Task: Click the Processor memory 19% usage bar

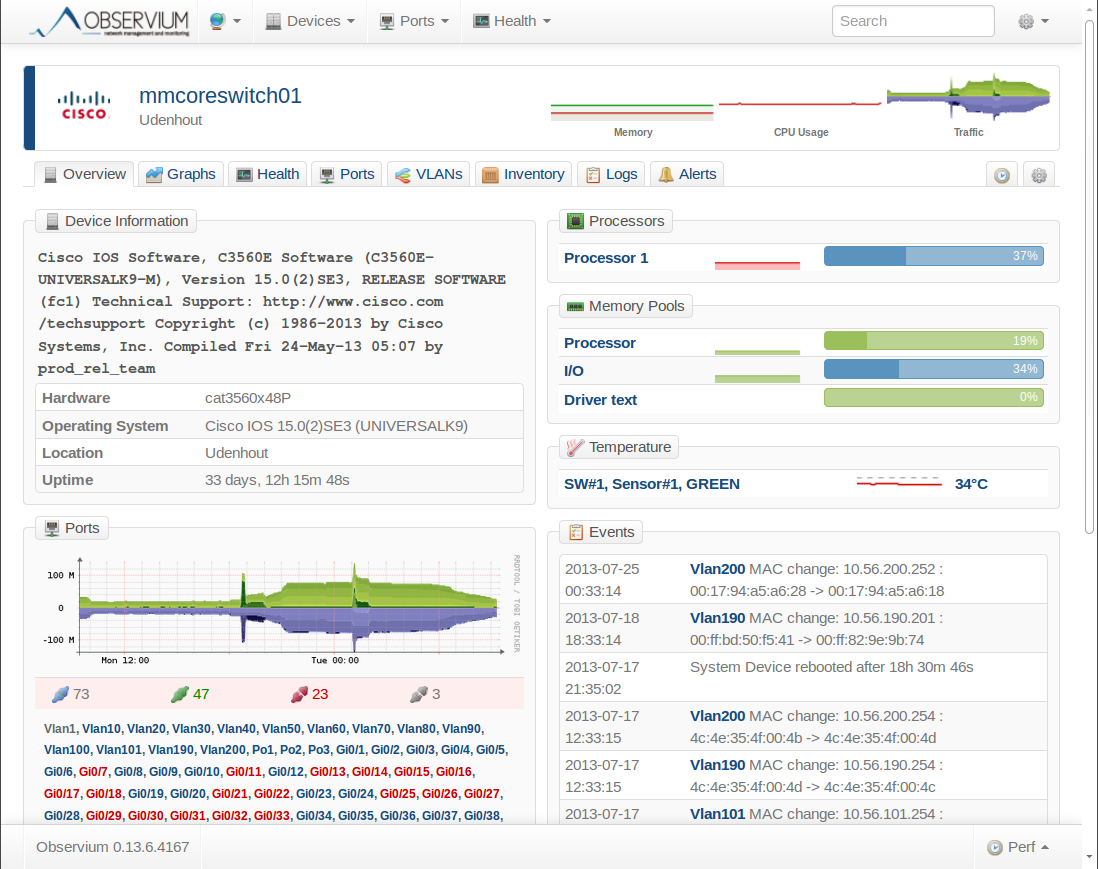Action: (933, 341)
